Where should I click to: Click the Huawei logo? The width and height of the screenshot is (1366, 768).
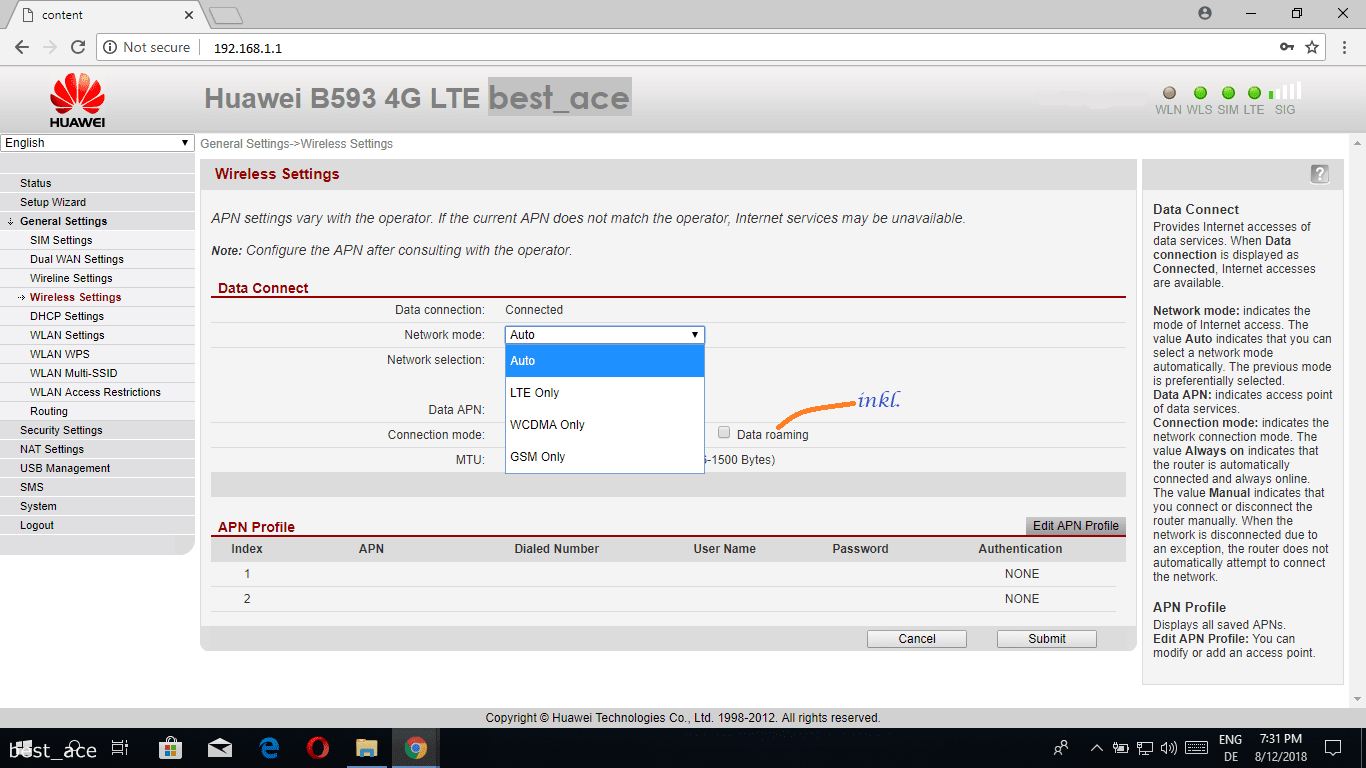77,100
